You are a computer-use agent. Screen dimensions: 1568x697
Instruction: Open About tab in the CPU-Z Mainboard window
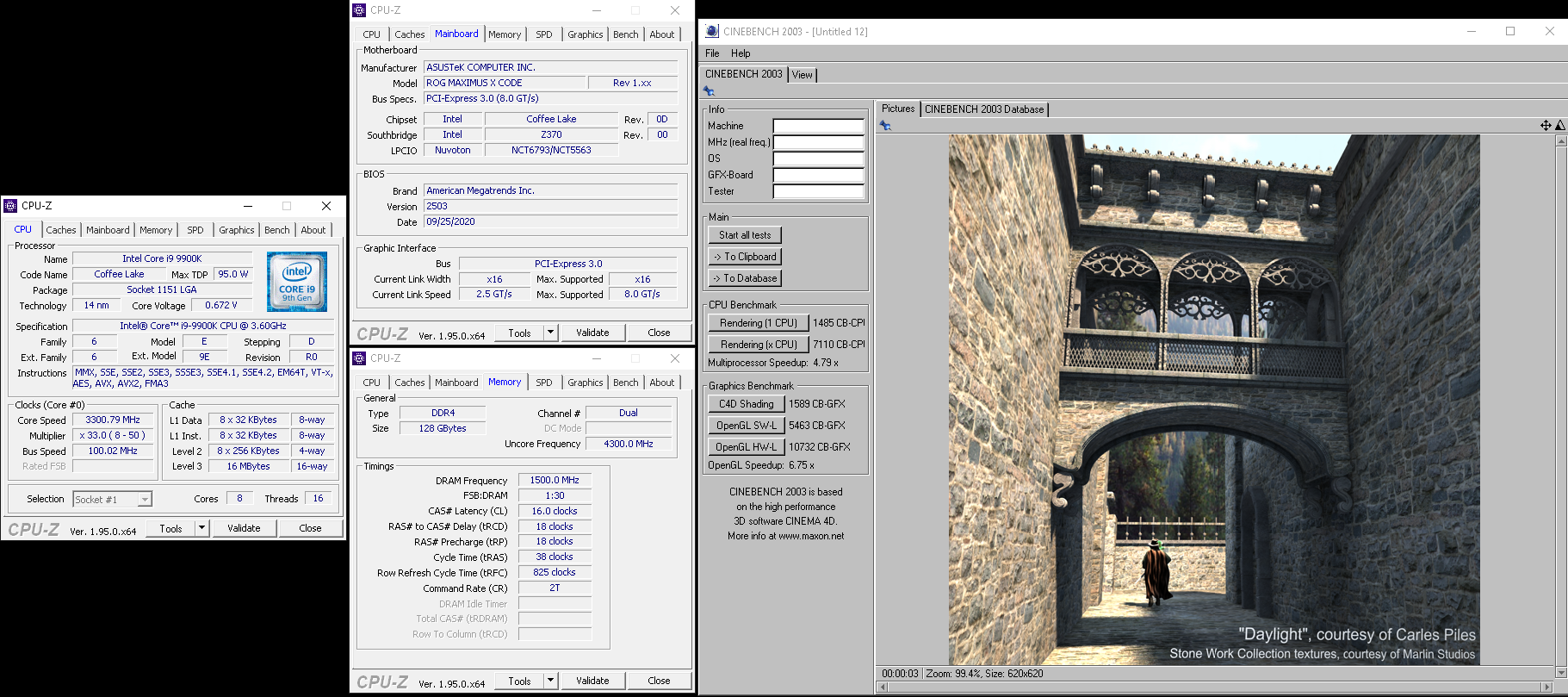662,34
